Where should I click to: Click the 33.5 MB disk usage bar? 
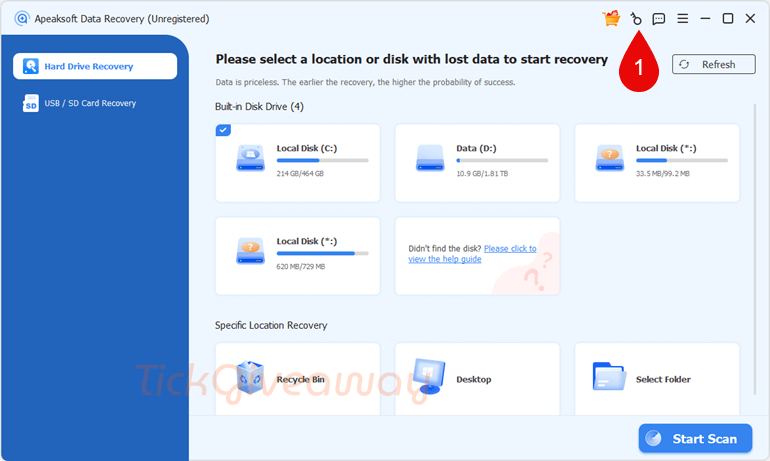pos(682,161)
